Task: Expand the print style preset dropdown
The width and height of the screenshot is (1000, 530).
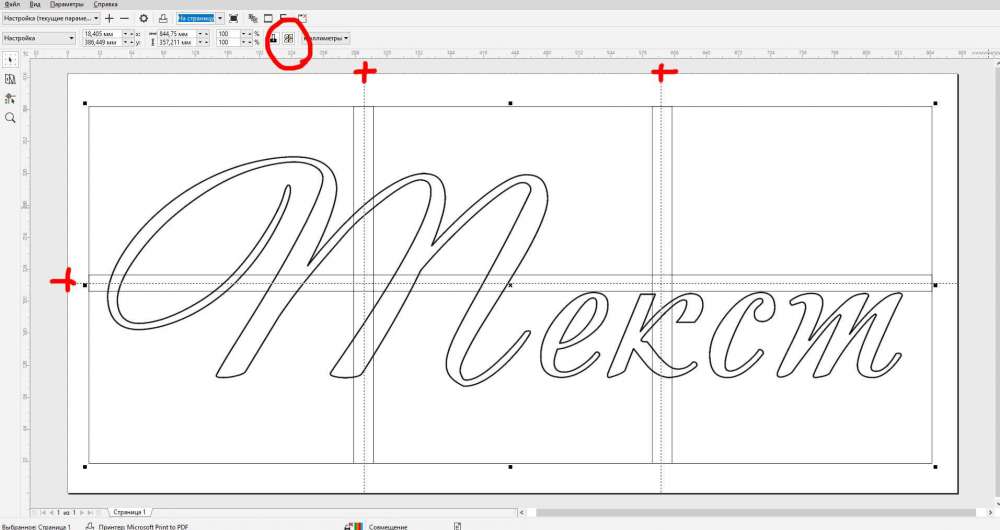Action: [x=99, y=18]
